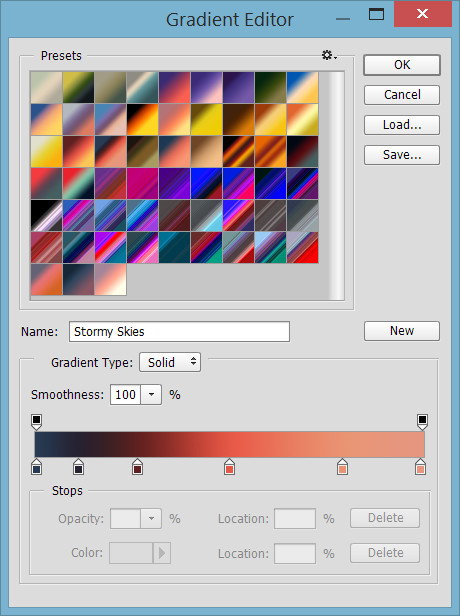Select the dark navy color stop

point(37,466)
